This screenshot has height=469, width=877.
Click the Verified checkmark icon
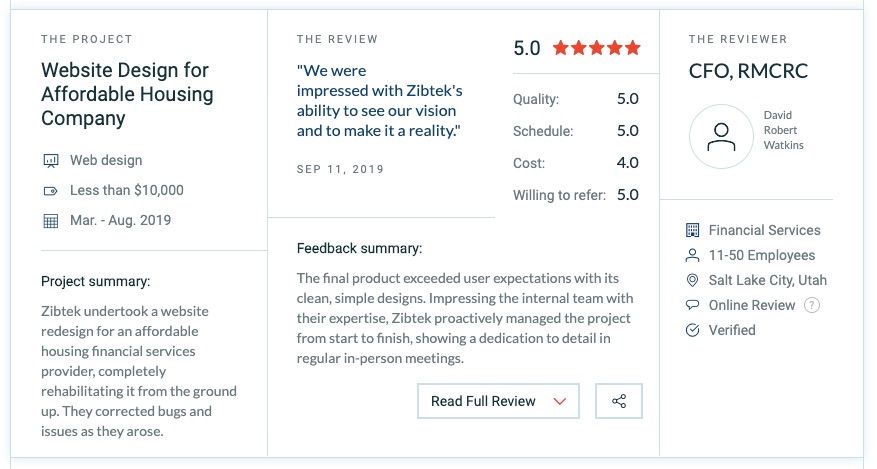(692, 330)
